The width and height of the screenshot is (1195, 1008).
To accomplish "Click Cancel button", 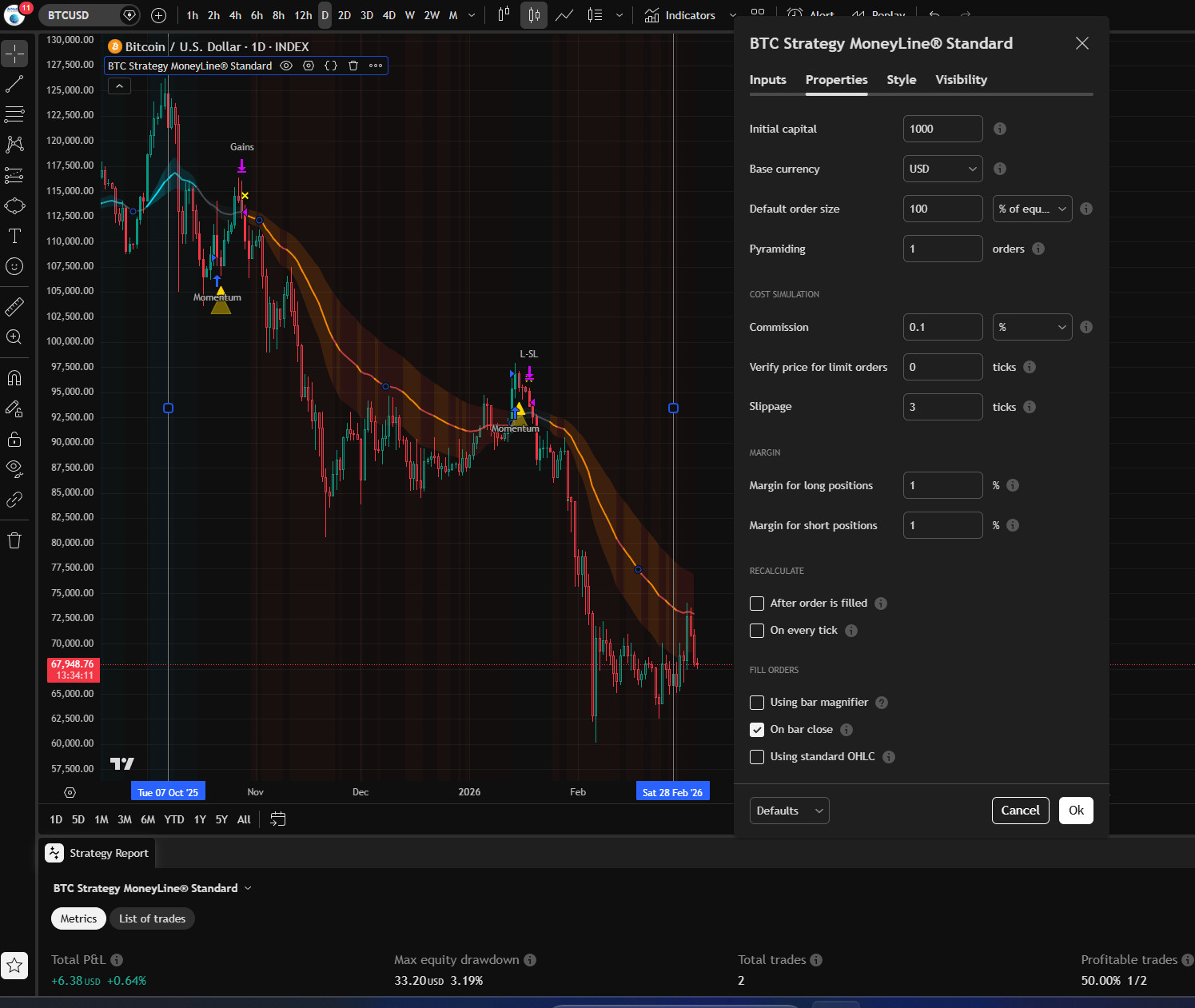I will click(x=1021, y=811).
